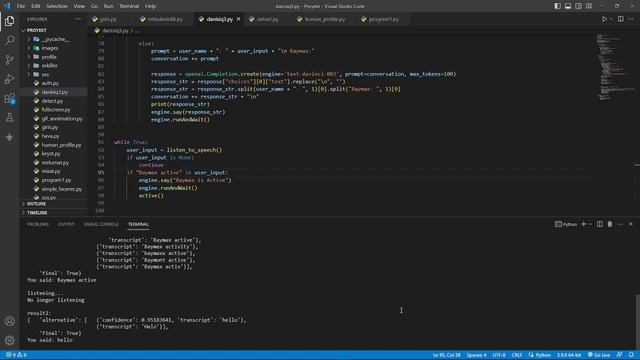Switch to the PROBLEMS panel tab
This screenshot has width=640, height=360.
pyautogui.click(x=38, y=224)
